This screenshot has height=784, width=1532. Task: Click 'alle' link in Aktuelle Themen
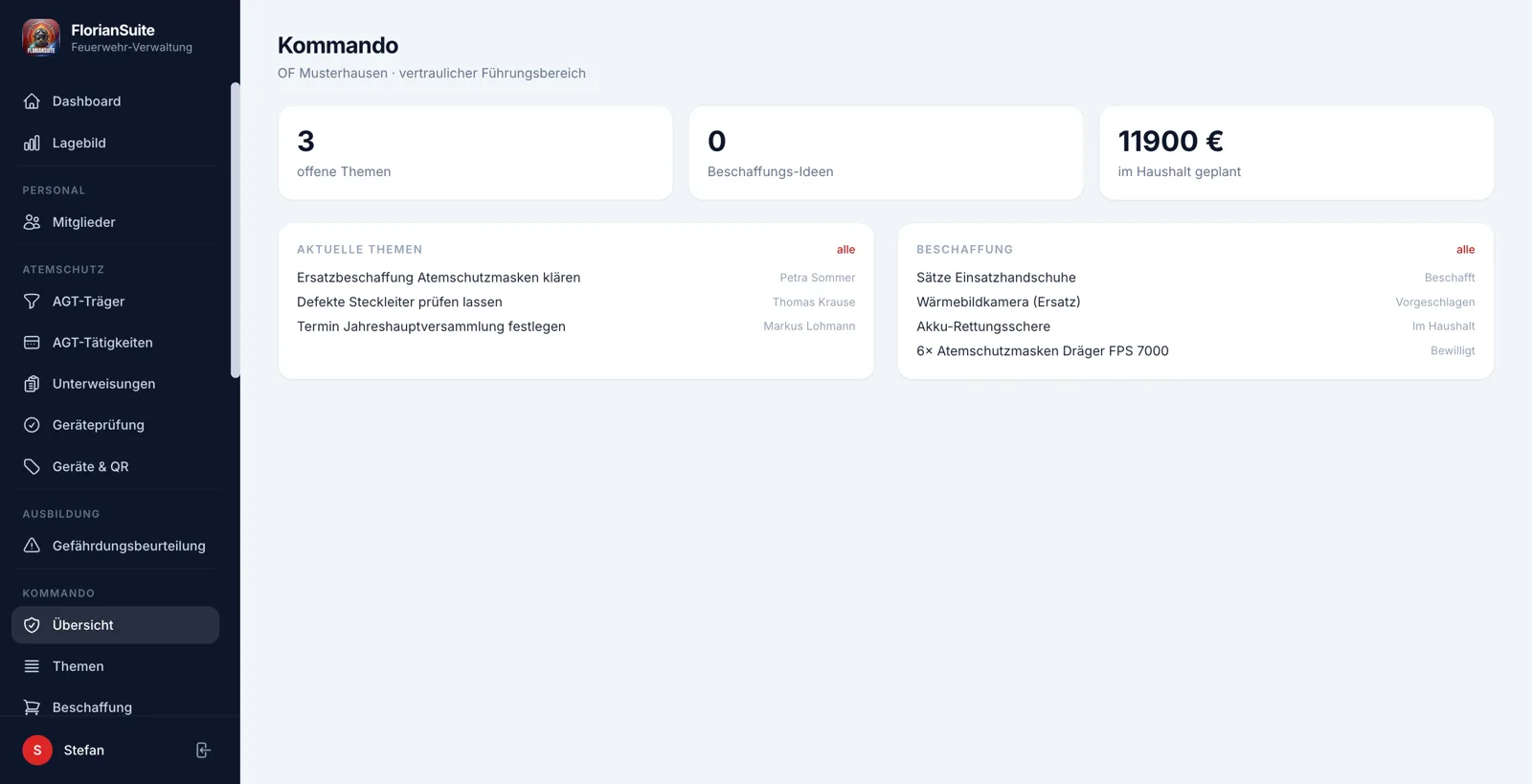[x=845, y=250]
